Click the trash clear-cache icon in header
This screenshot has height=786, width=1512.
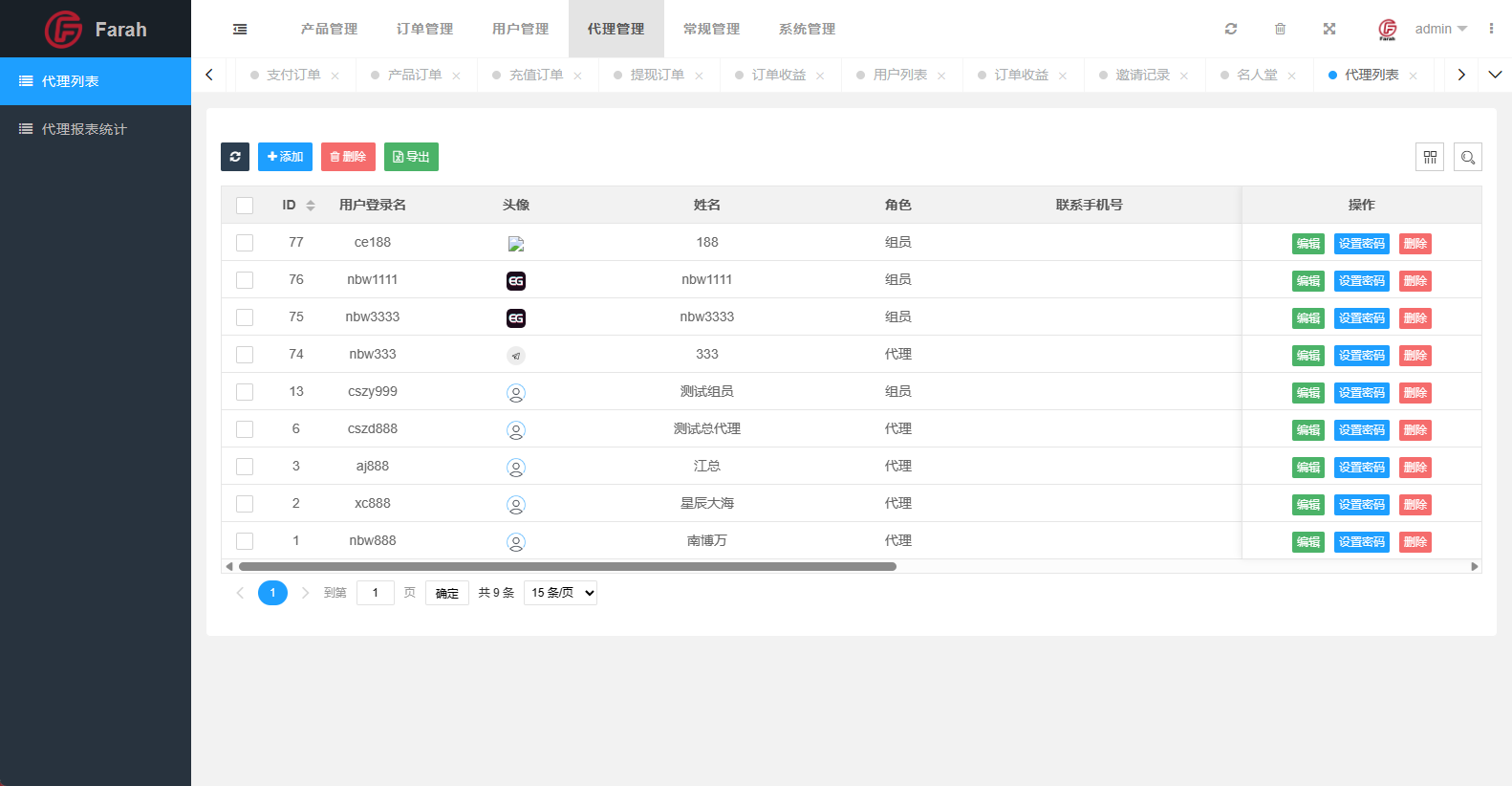1280,29
